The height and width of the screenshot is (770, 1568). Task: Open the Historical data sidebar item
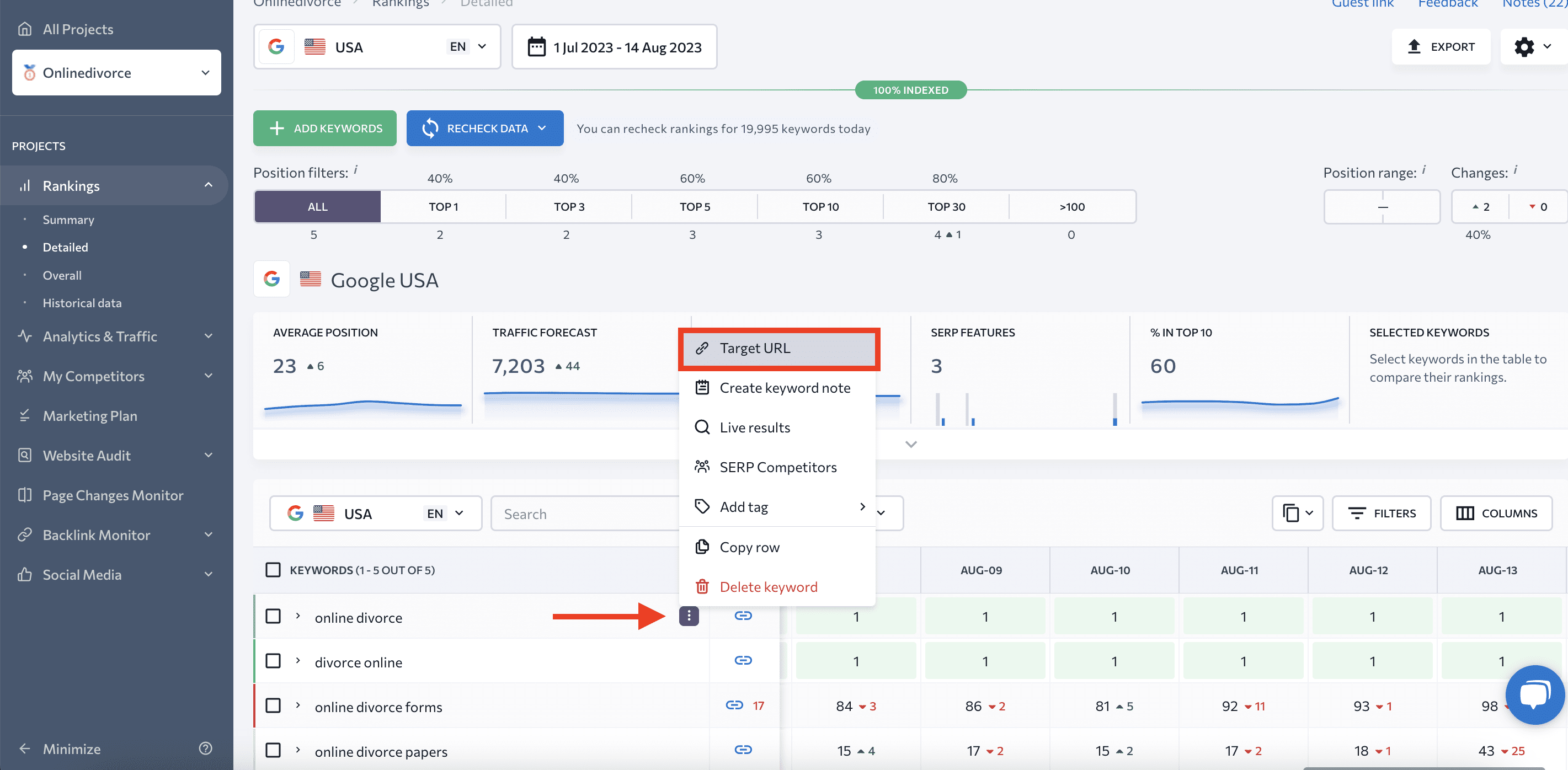[x=82, y=302]
